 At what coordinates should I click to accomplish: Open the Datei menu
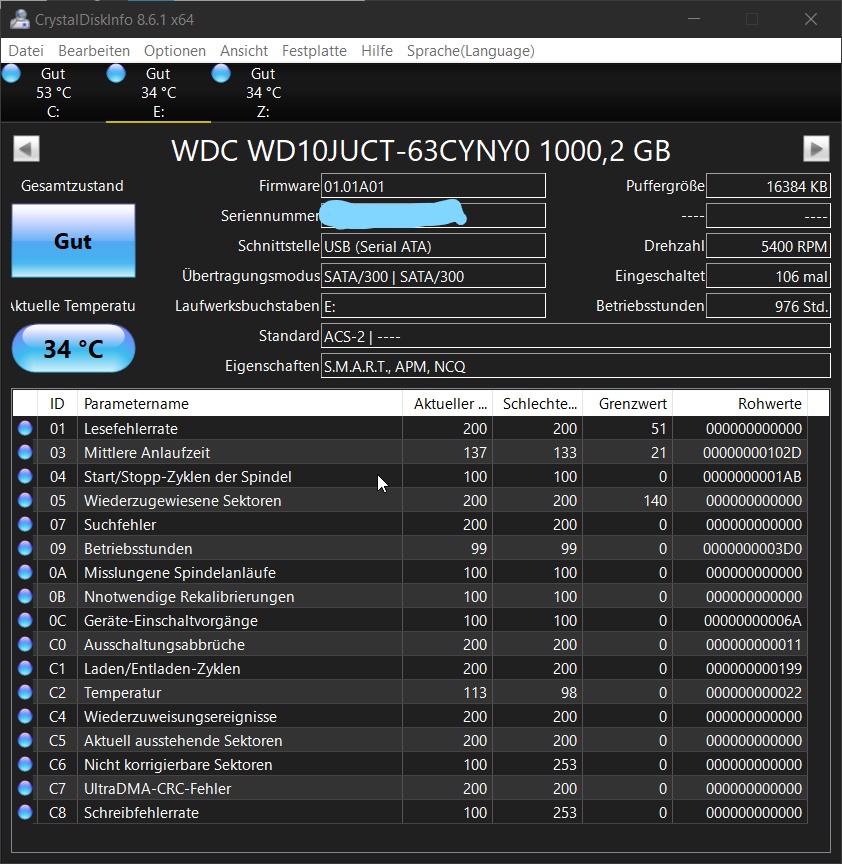point(26,51)
